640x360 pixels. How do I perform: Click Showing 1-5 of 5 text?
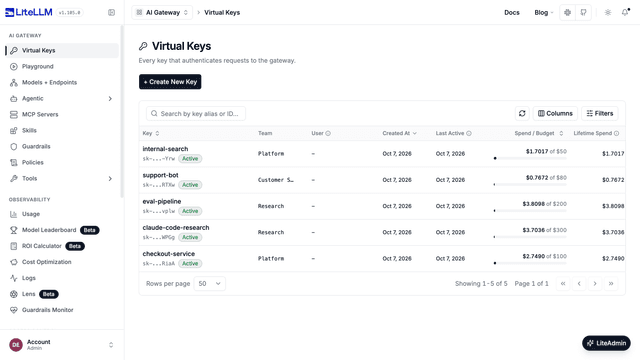click(481, 284)
